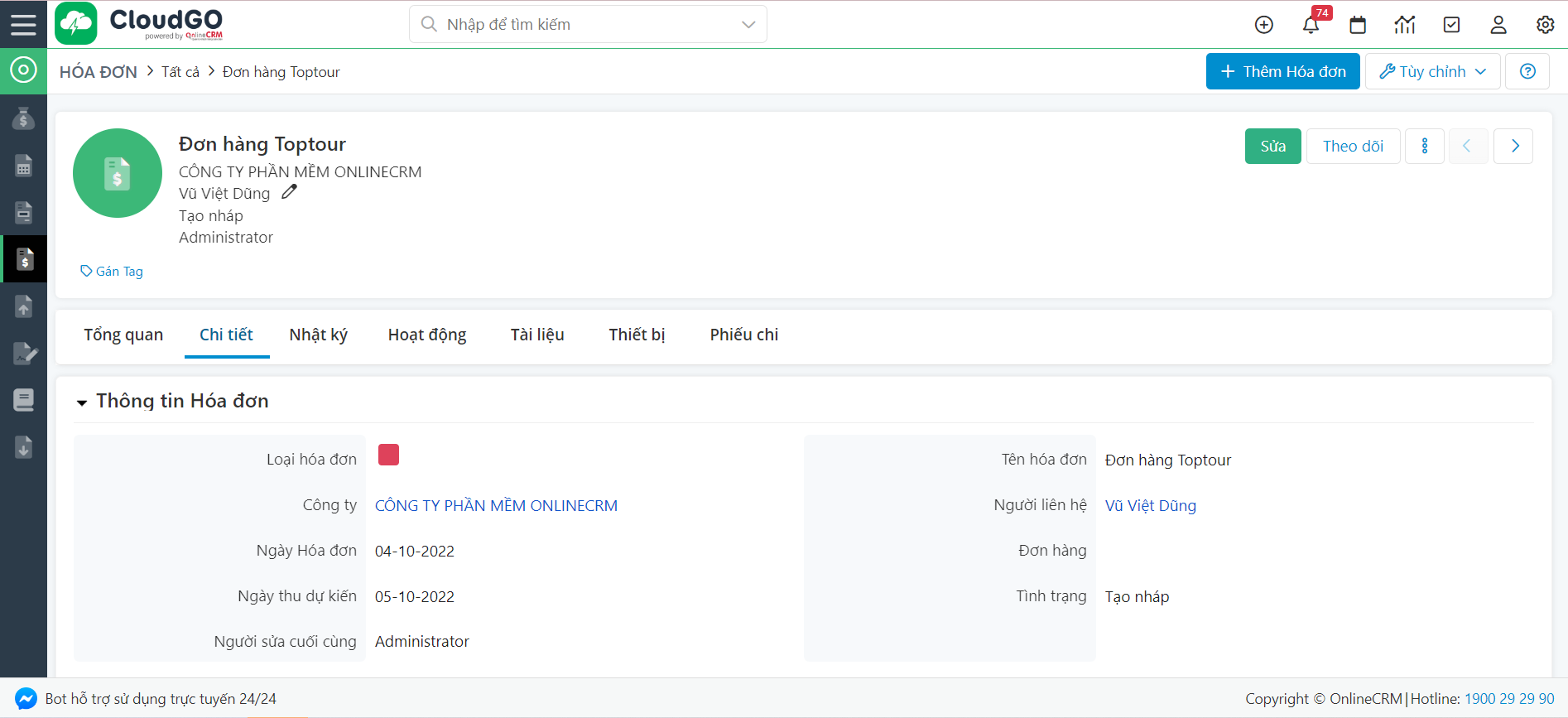Click the pencil icon beside Vũ Việt Dũng
The width and height of the screenshot is (1568, 718).
click(x=289, y=192)
